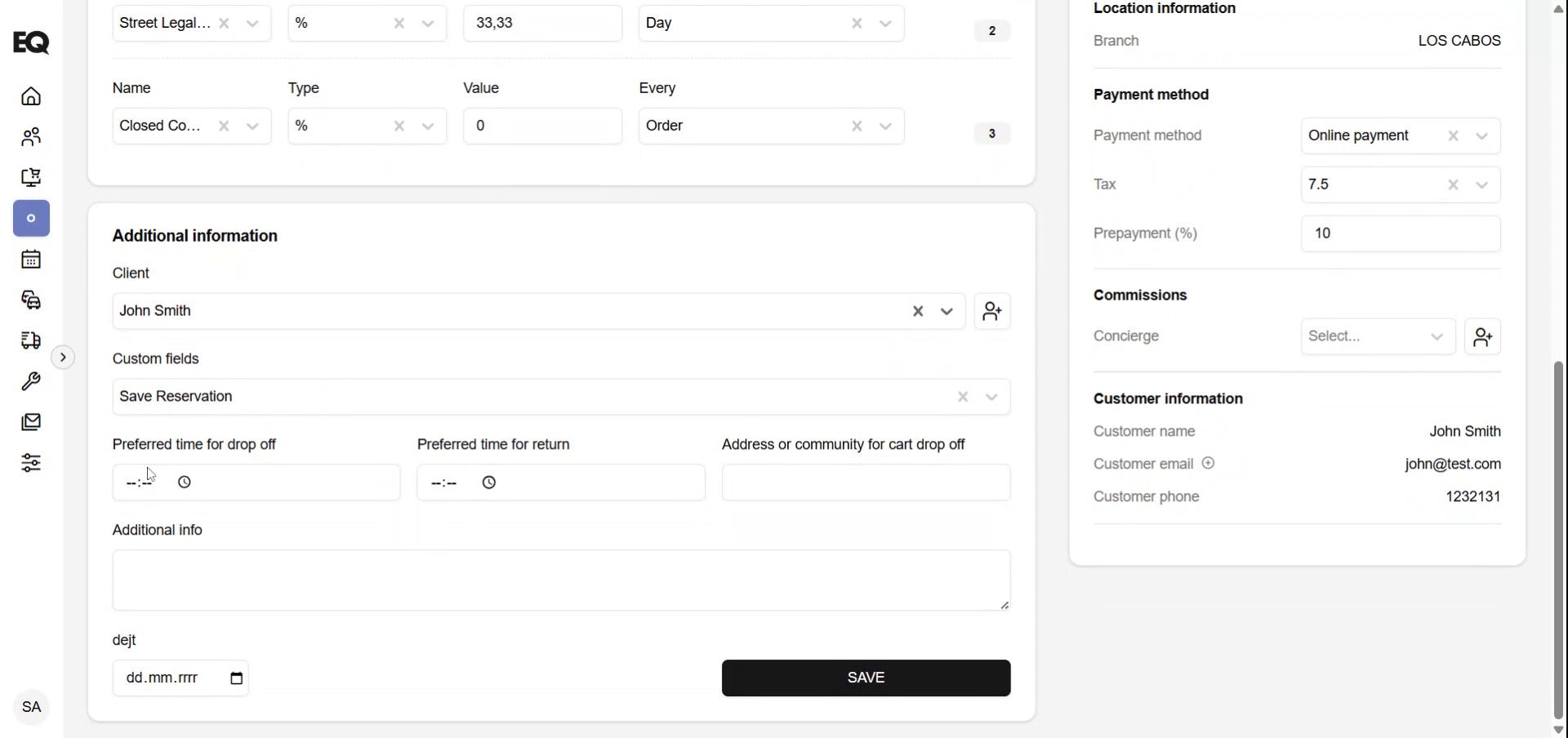Select the car fleet icon in sidebar
Viewport: 1568px width, 738px height.
pyautogui.click(x=30, y=300)
